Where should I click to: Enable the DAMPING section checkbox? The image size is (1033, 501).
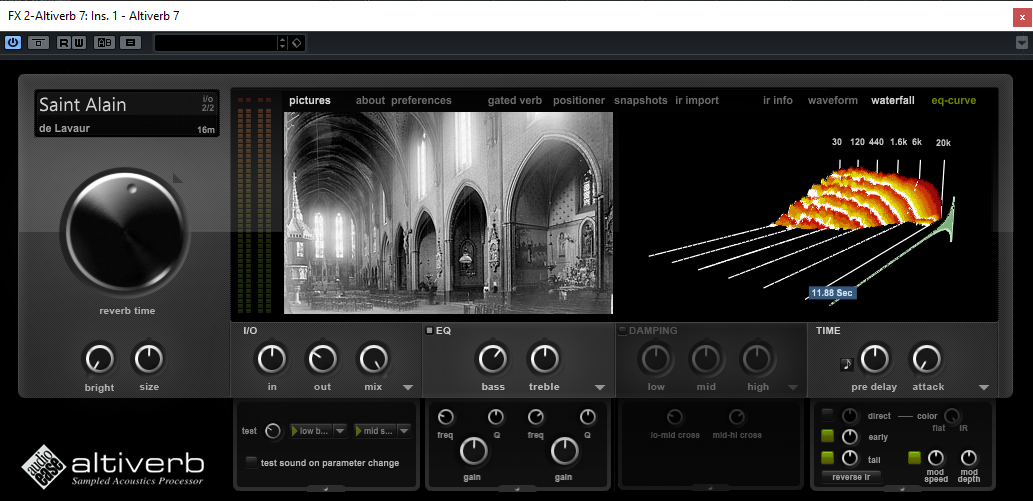623,331
